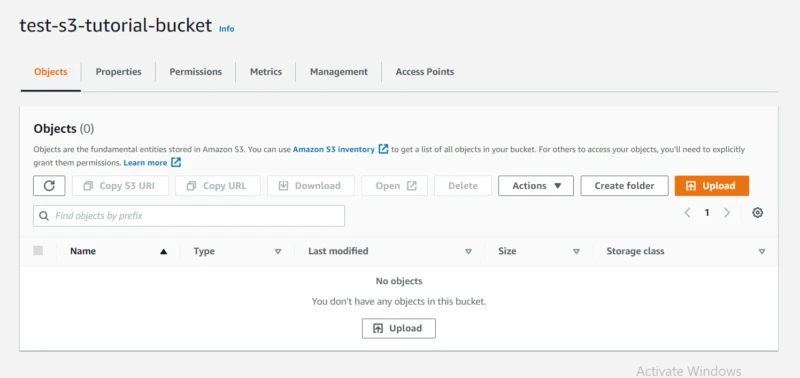Open the Permissions tab
800x378 pixels.
195,72
